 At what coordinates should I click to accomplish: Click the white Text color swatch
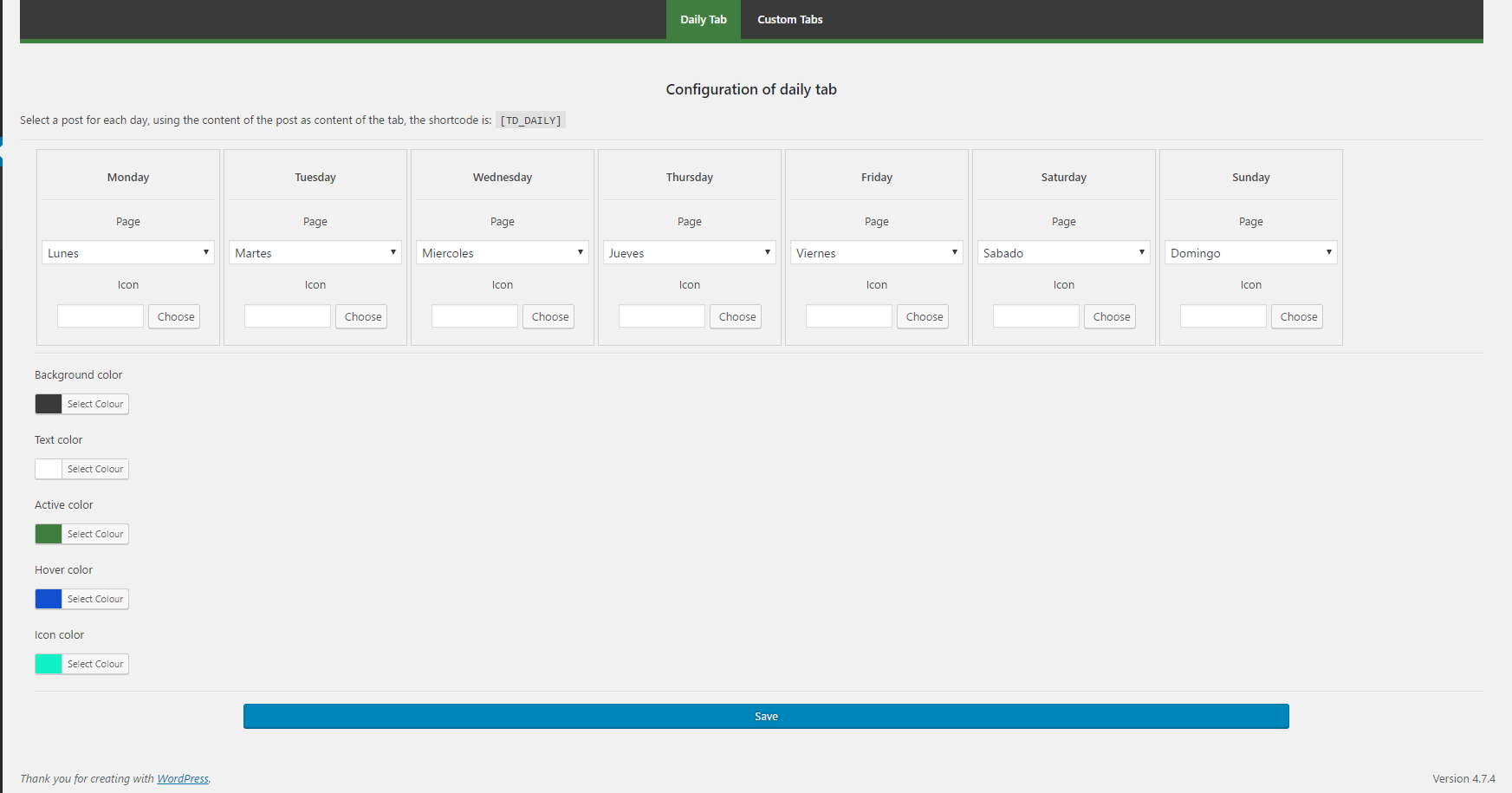[49, 469]
